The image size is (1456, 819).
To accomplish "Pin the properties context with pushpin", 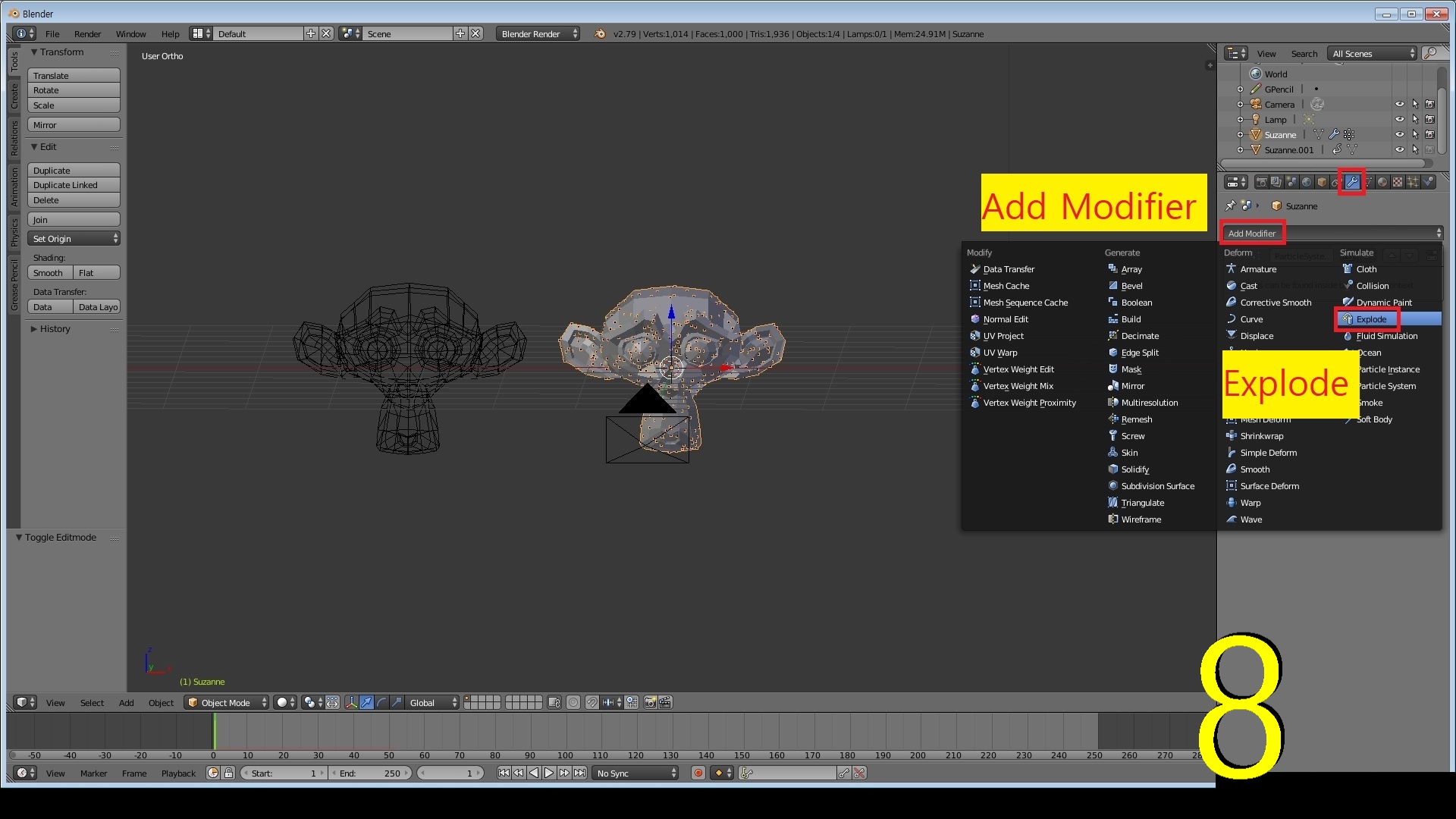I will [x=1231, y=206].
